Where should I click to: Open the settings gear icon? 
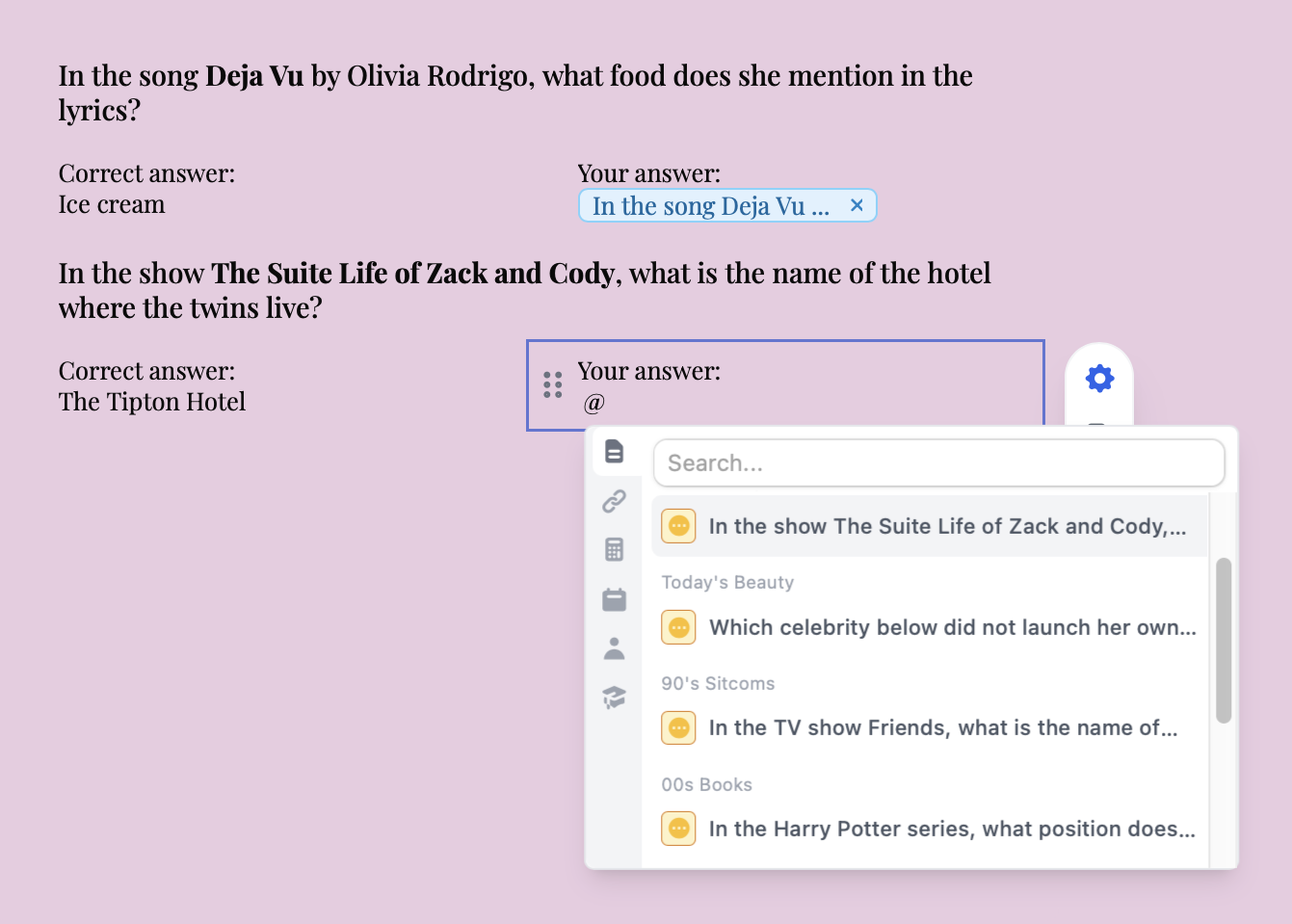coord(1099,378)
